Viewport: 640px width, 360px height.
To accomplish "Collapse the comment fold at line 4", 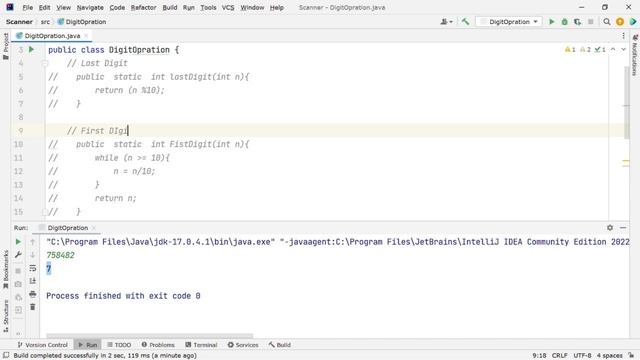I will pyautogui.click(x=45, y=63).
